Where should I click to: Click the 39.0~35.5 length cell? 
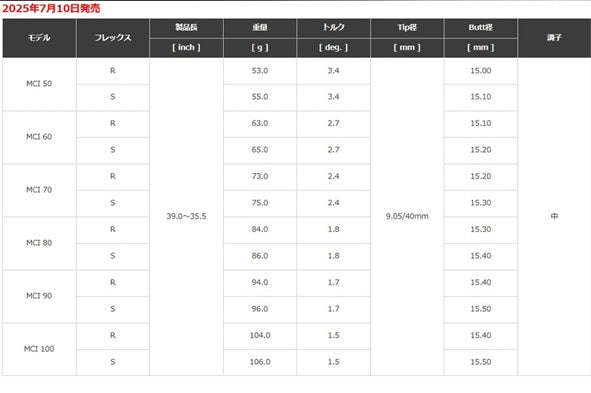(186, 217)
